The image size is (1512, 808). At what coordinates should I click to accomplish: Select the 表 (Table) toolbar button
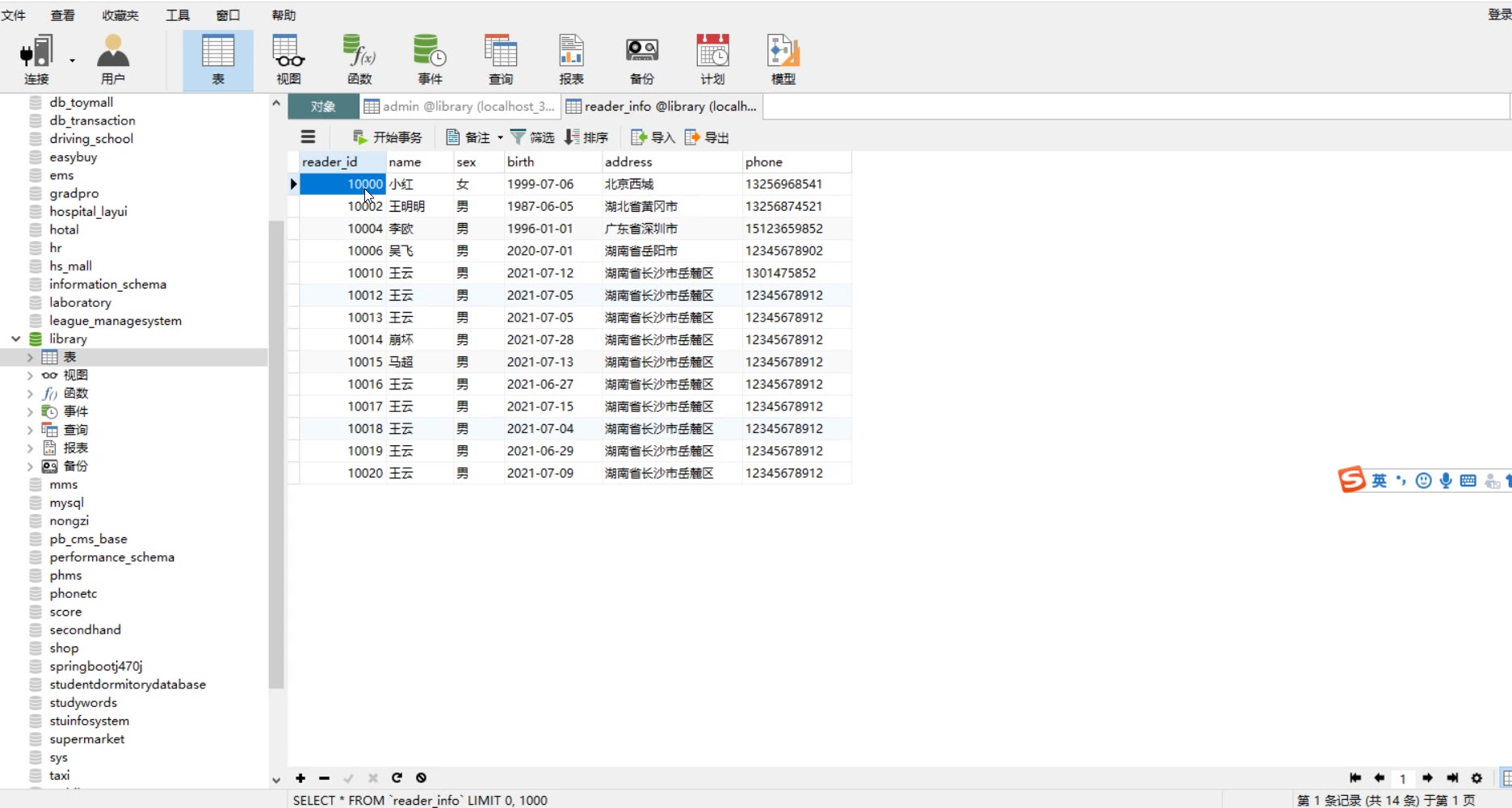point(218,60)
